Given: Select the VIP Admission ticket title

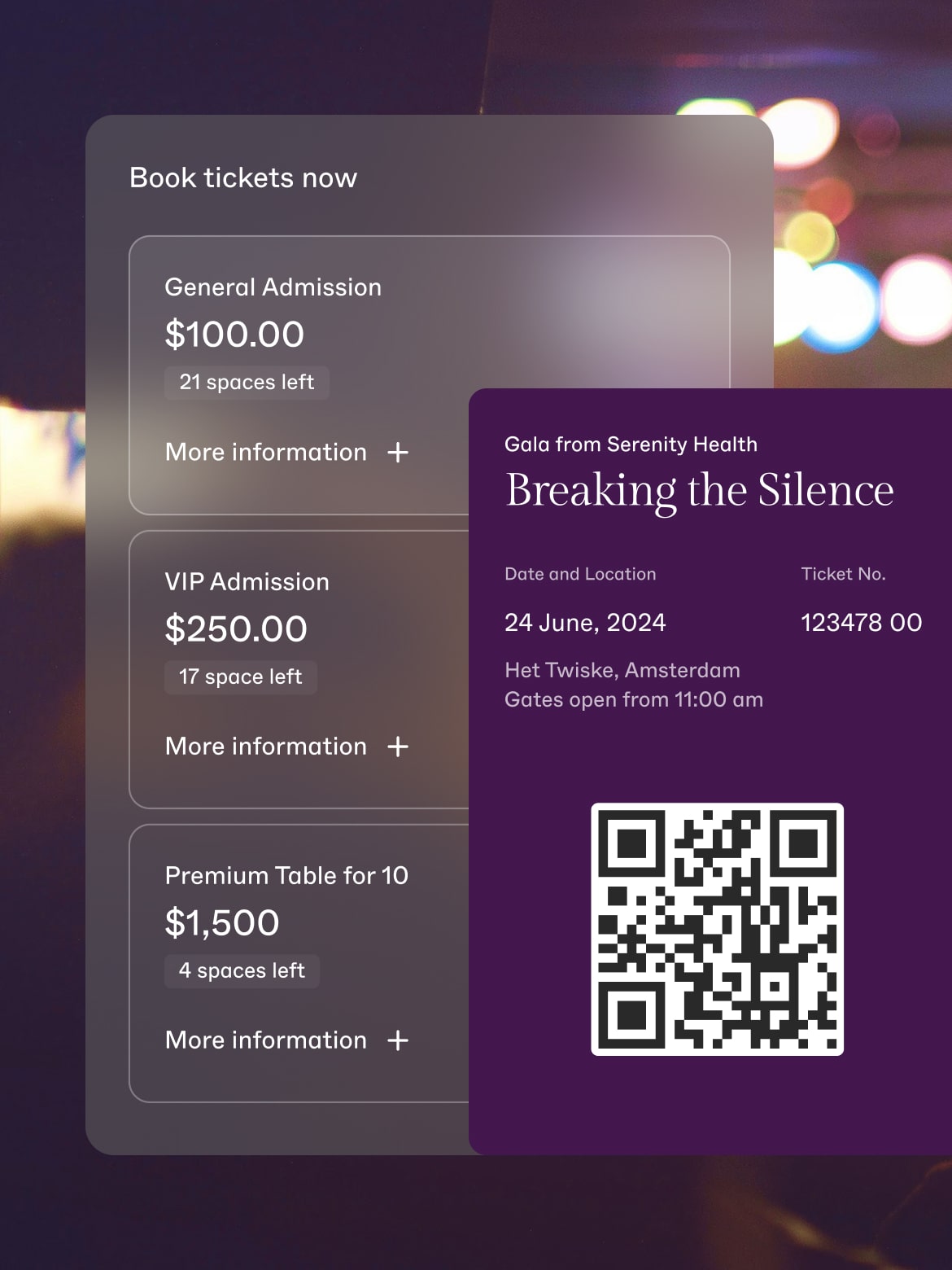Looking at the screenshot, I should (247, 581).
